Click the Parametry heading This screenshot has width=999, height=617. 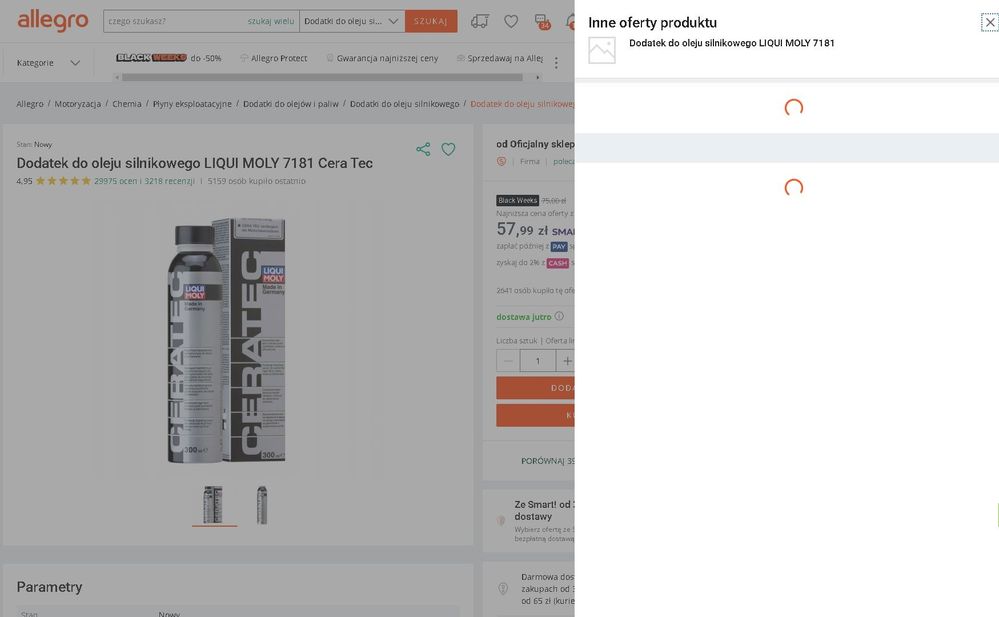(49, 587)
